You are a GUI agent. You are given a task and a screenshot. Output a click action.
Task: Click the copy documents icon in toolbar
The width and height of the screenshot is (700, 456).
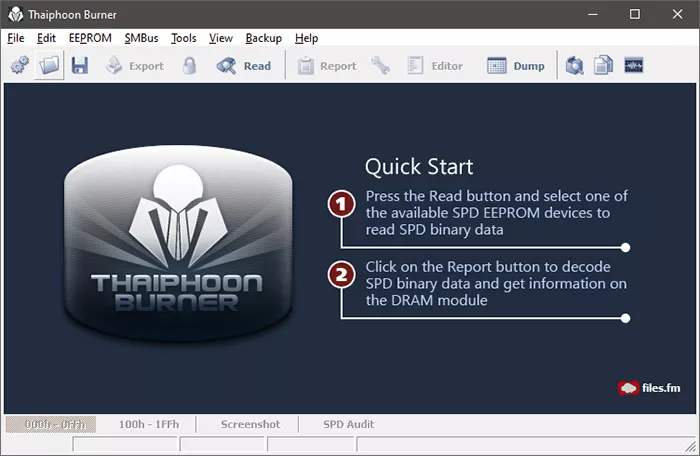pyautogui.click(x=603, y=66)
